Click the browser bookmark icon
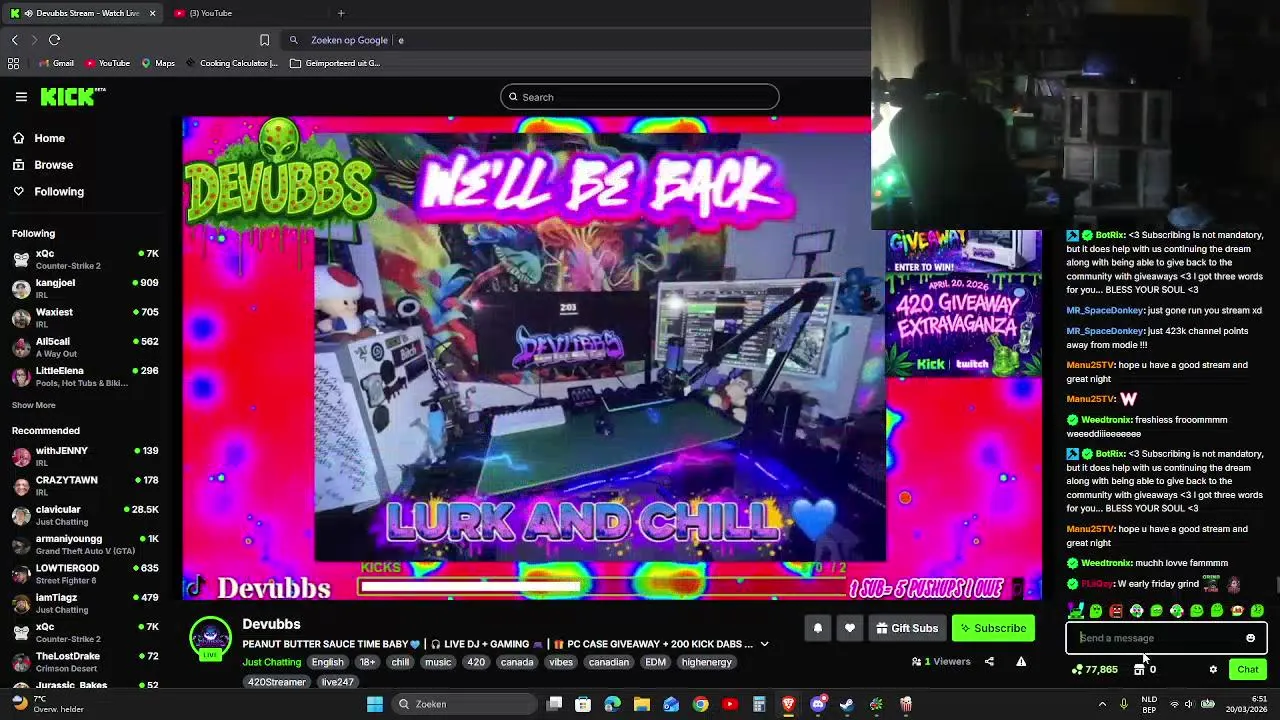1280x720 pixels. (264, 40)
